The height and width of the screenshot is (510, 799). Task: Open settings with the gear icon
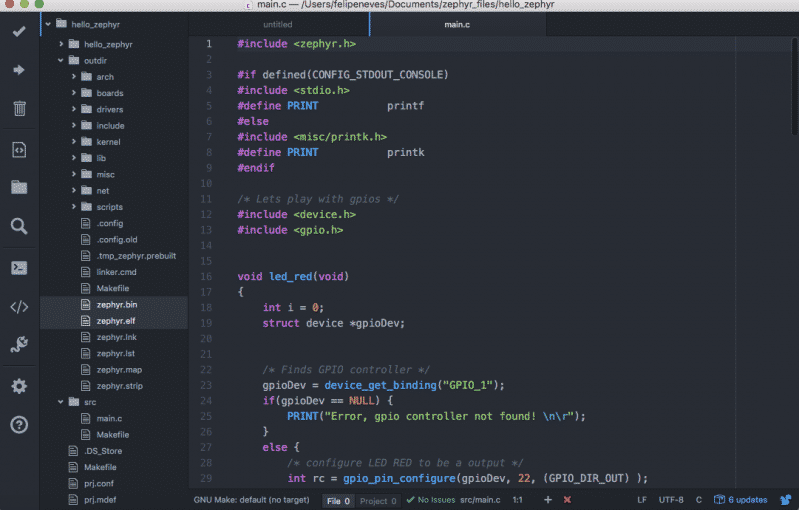[19, 386]
